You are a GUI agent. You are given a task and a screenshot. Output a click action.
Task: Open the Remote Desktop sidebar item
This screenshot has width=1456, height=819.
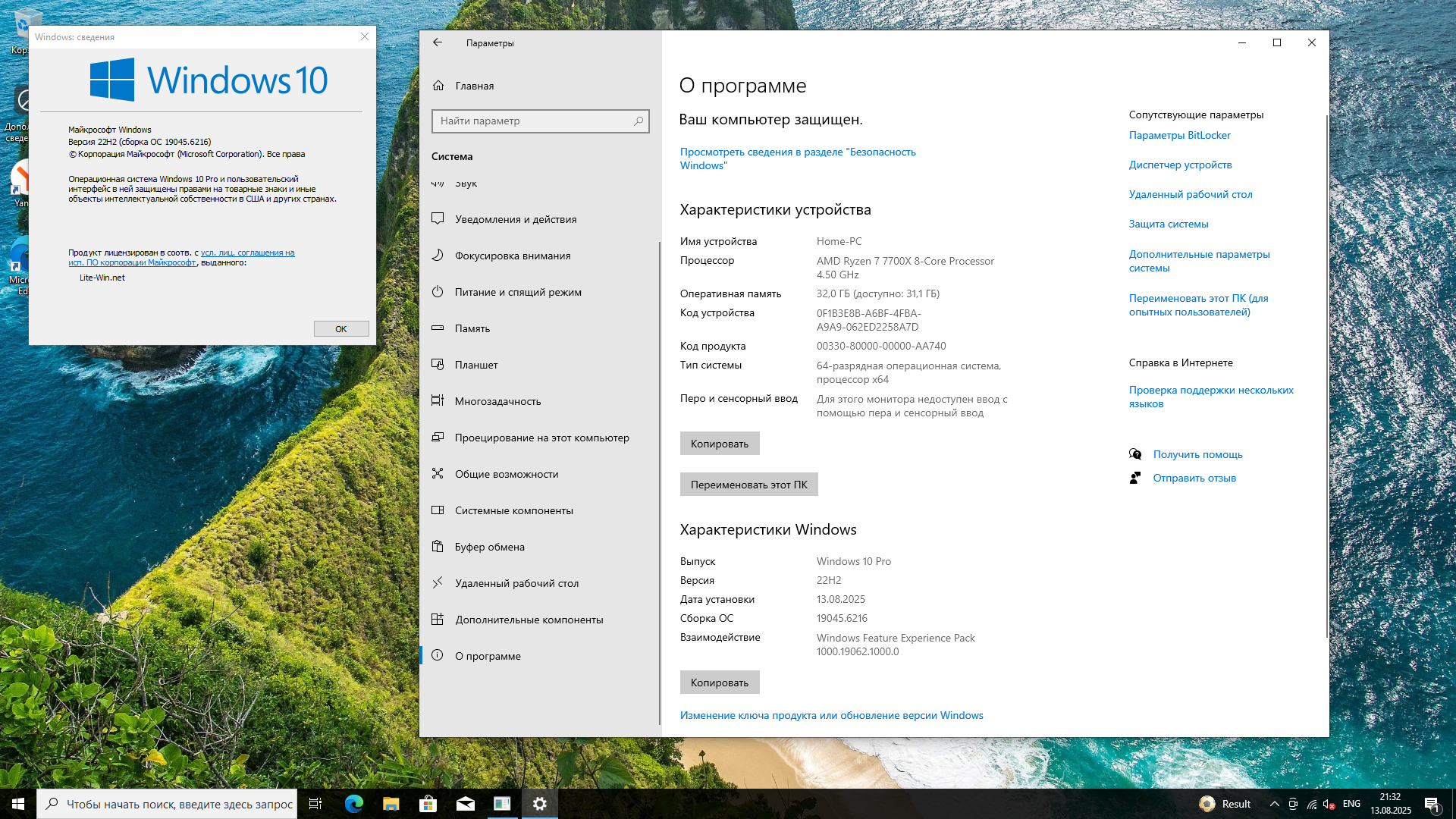[516, 583]
